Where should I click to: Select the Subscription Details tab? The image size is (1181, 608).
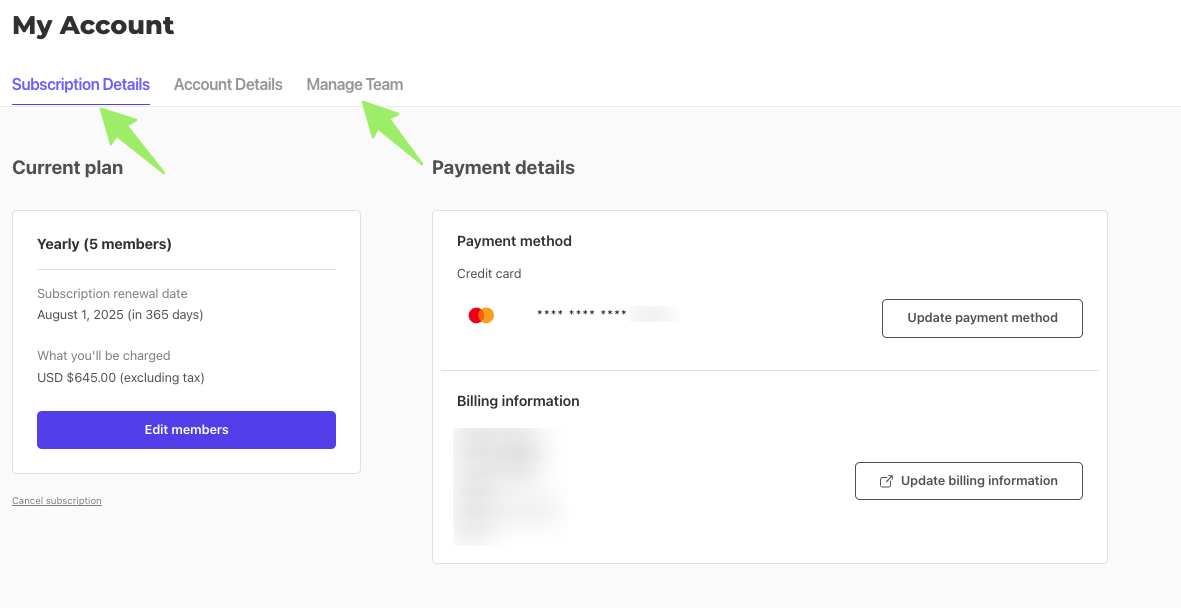click(x=80, y=84)
